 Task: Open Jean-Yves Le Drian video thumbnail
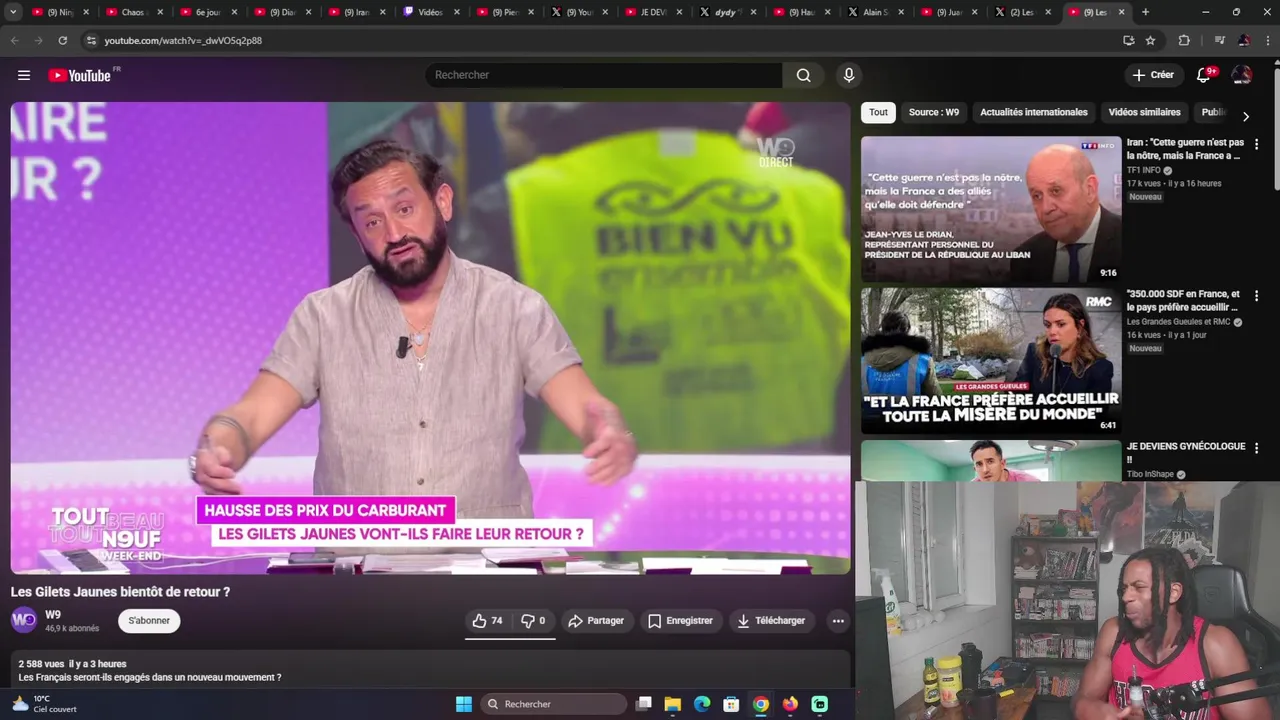point(991,209)
